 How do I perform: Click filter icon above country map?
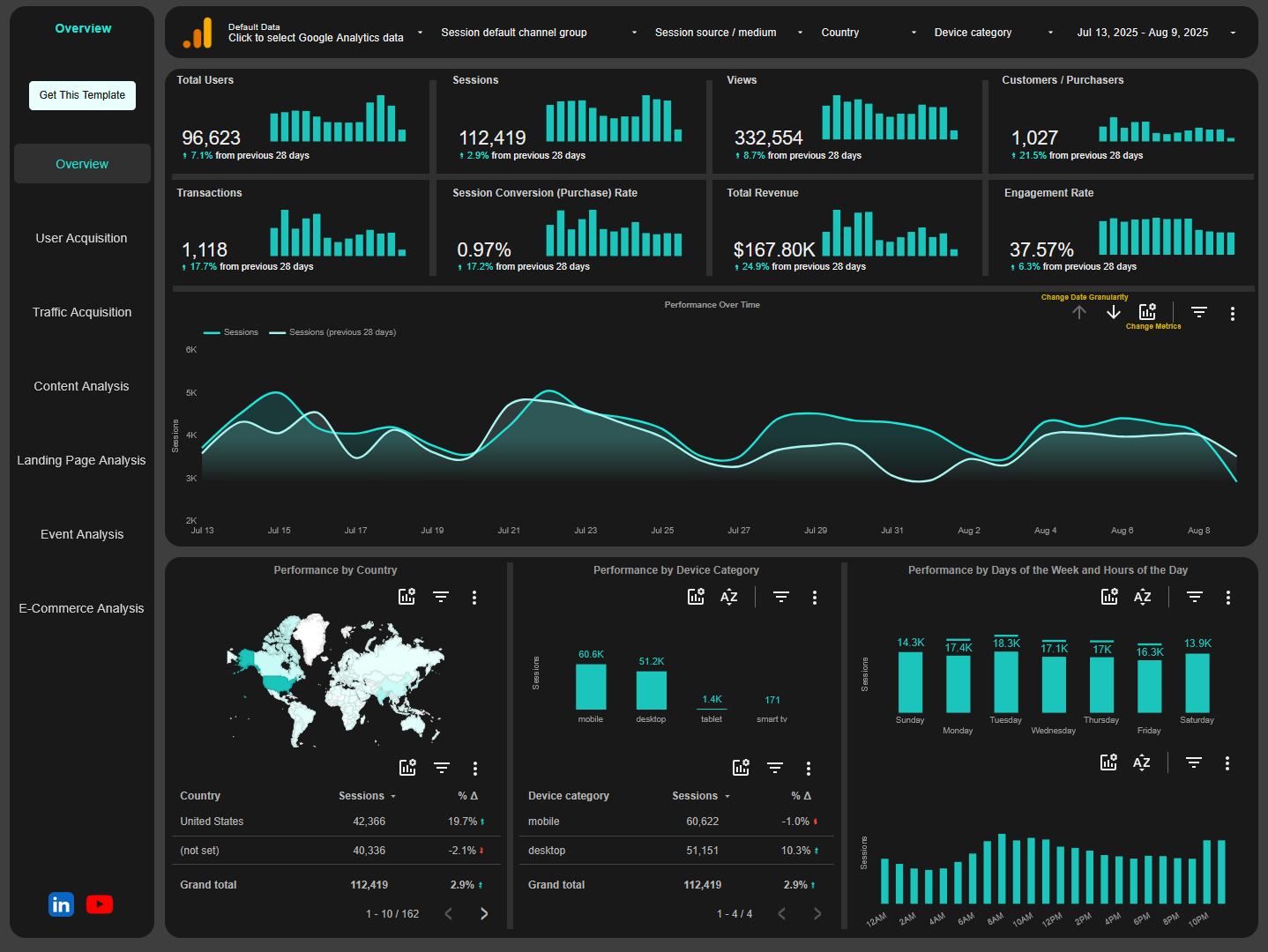pos(441,597)
